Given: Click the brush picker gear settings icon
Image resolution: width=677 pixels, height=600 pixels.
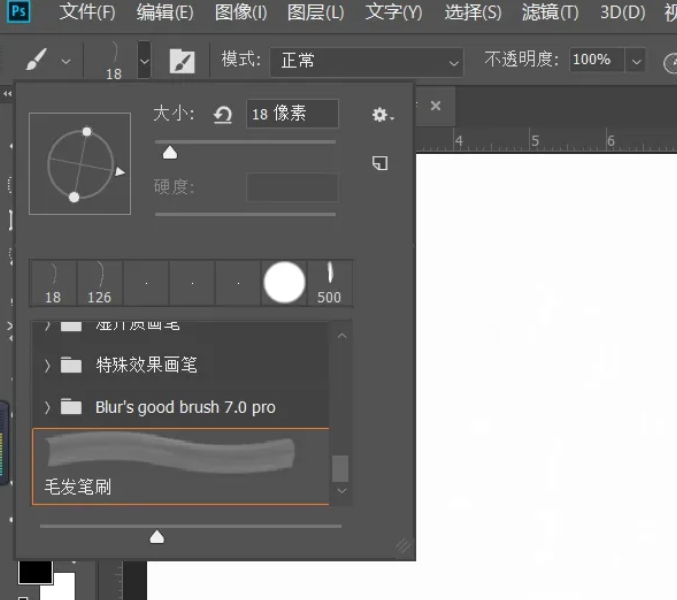Looking at the screenshot, I should tap(381, 115).
